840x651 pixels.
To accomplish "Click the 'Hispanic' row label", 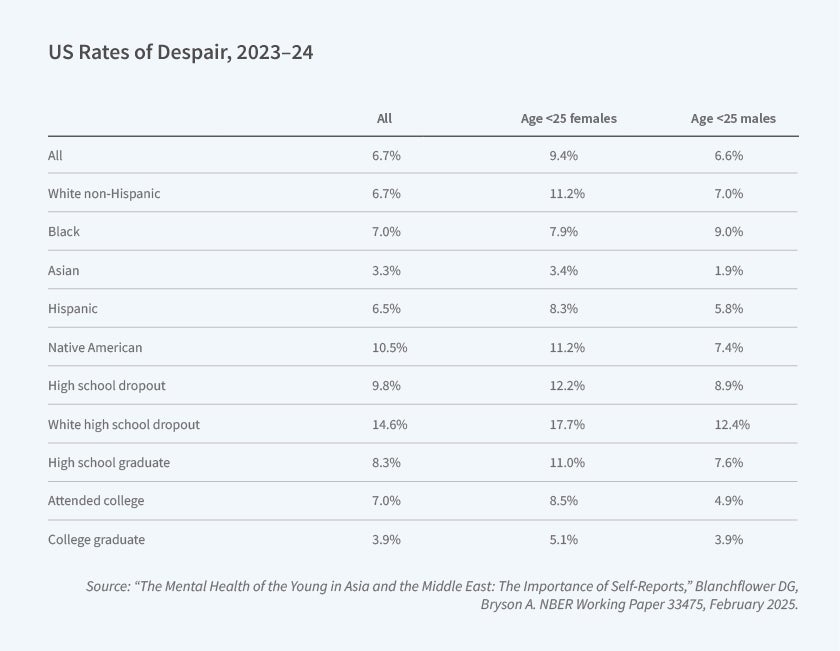I will point(71,309).
